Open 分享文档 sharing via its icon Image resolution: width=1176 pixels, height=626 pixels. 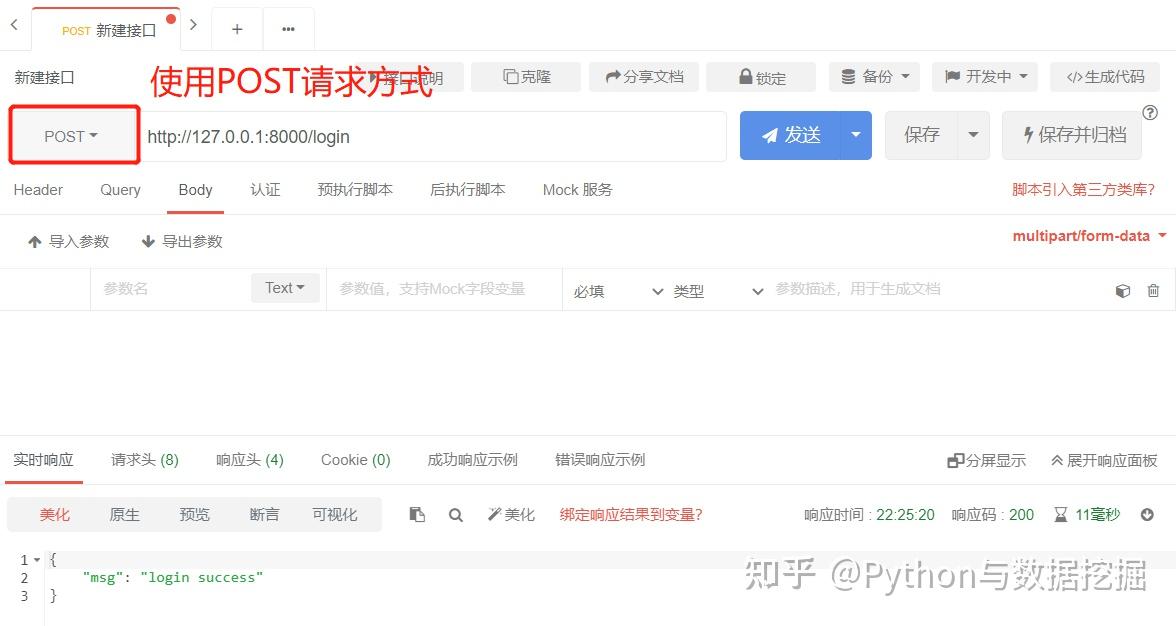click(x=612, y=76)
